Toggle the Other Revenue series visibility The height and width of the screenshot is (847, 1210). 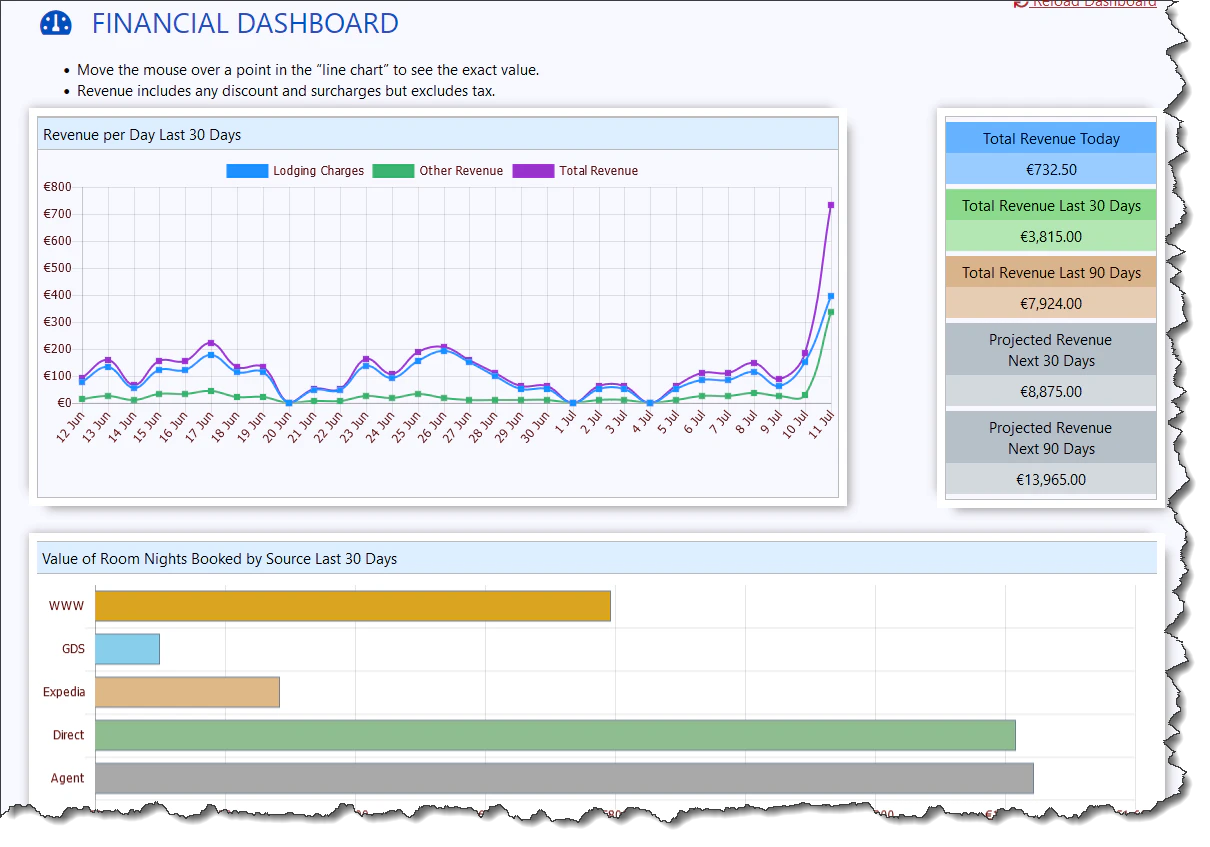(x=462, y=170)
